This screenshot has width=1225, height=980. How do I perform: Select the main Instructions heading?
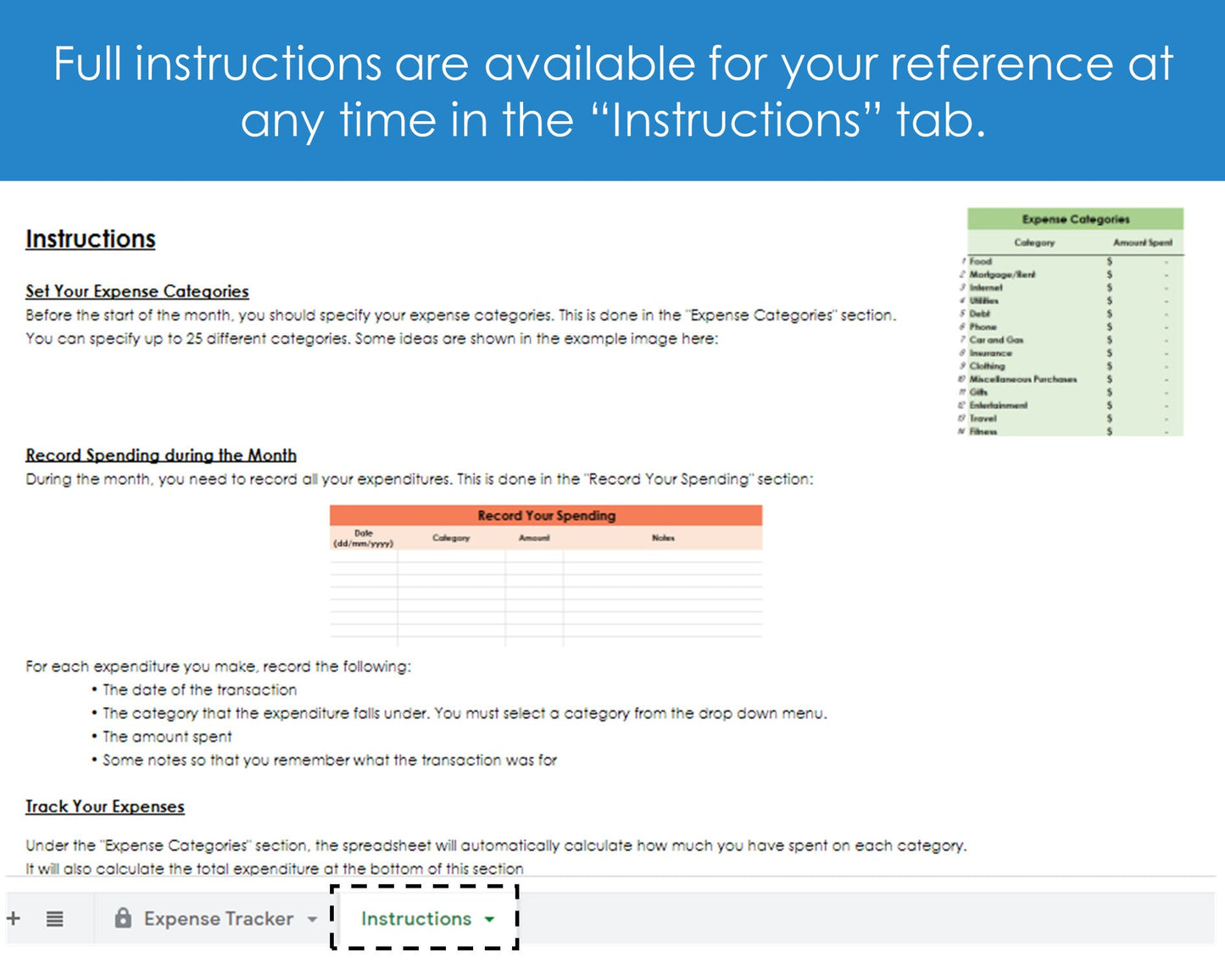point(91,239)
